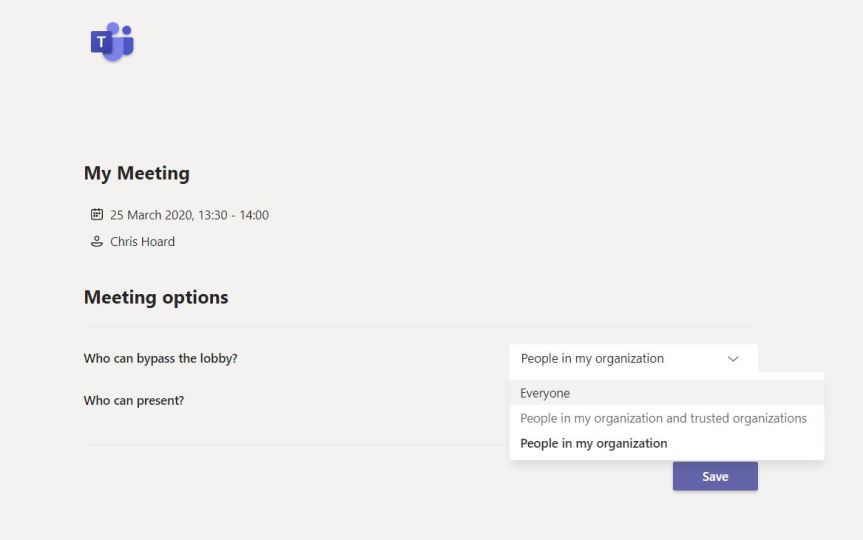Expand the lobby dropdown chevron arrow
This screenshot has width=863, height=540.
coord(733,359)
